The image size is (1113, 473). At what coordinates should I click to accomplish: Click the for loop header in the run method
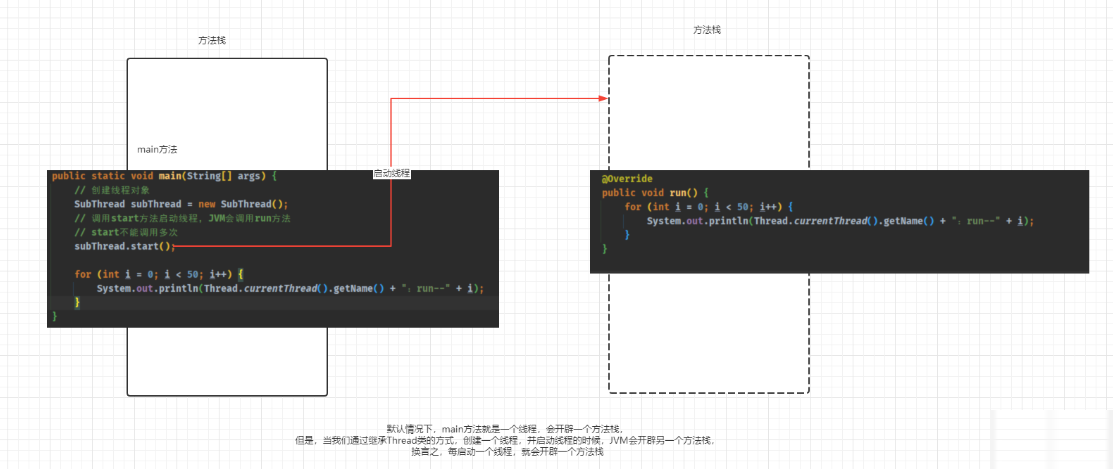click(x=708, y=207)
